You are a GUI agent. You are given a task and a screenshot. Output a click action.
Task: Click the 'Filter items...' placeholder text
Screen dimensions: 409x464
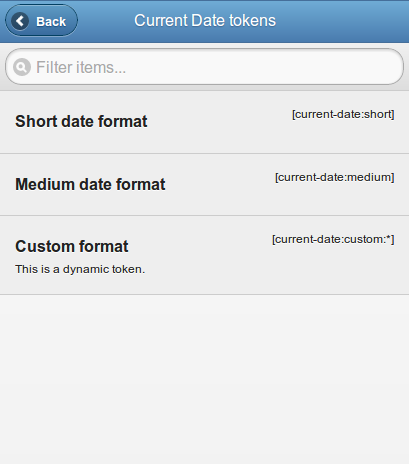point(81,67)
